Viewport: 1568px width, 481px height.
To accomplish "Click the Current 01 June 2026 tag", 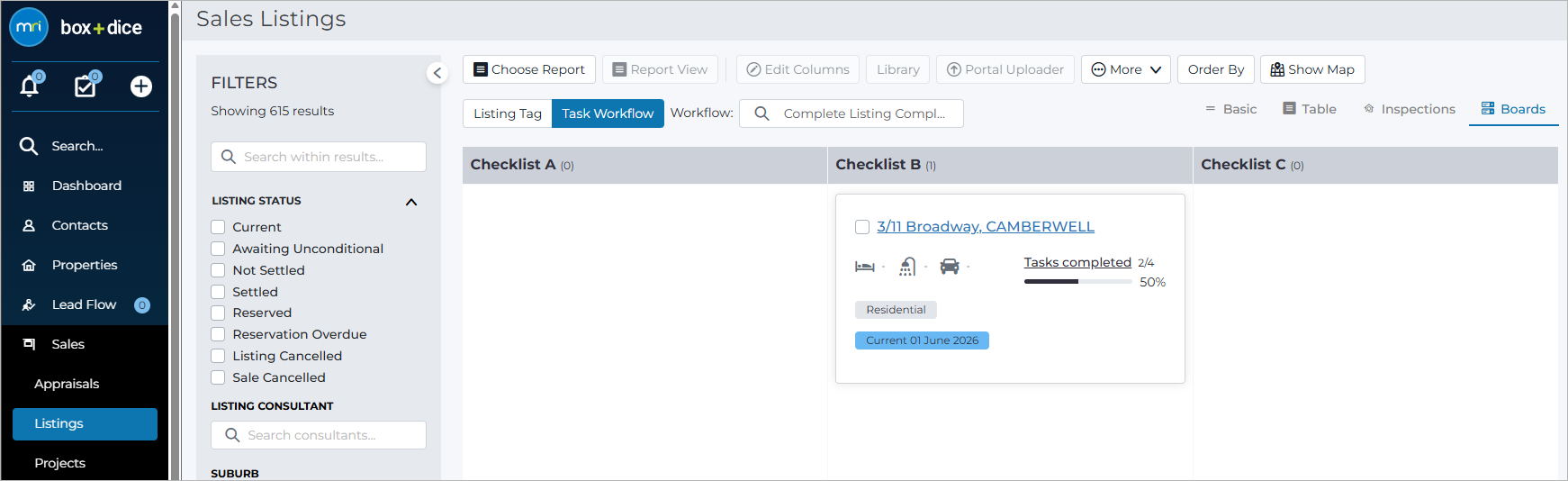I will point(922,340).
